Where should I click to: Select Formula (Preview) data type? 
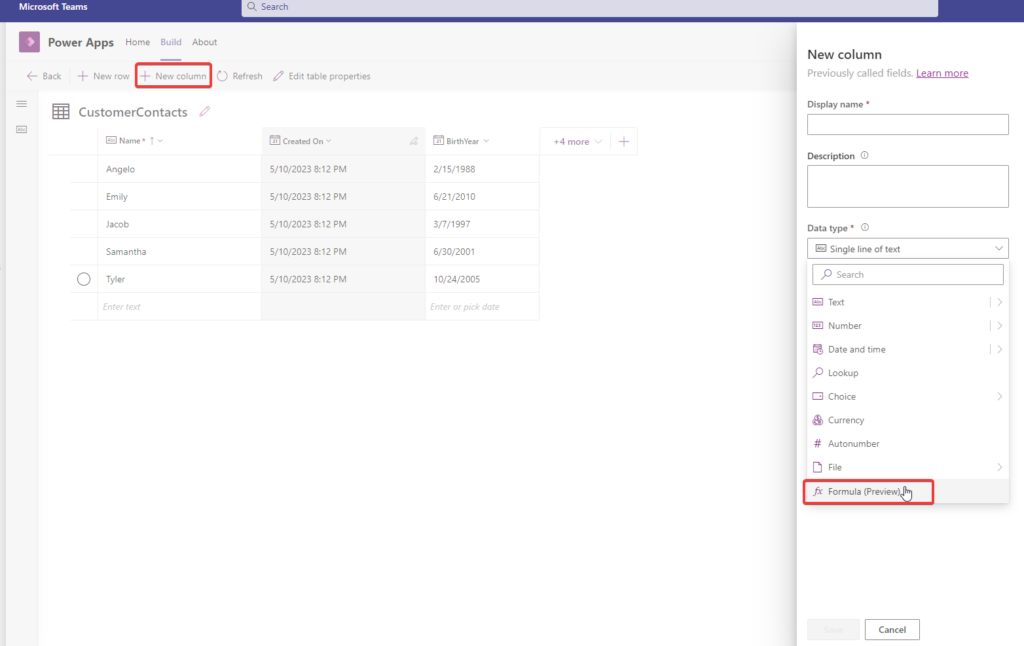coord(908,491)
